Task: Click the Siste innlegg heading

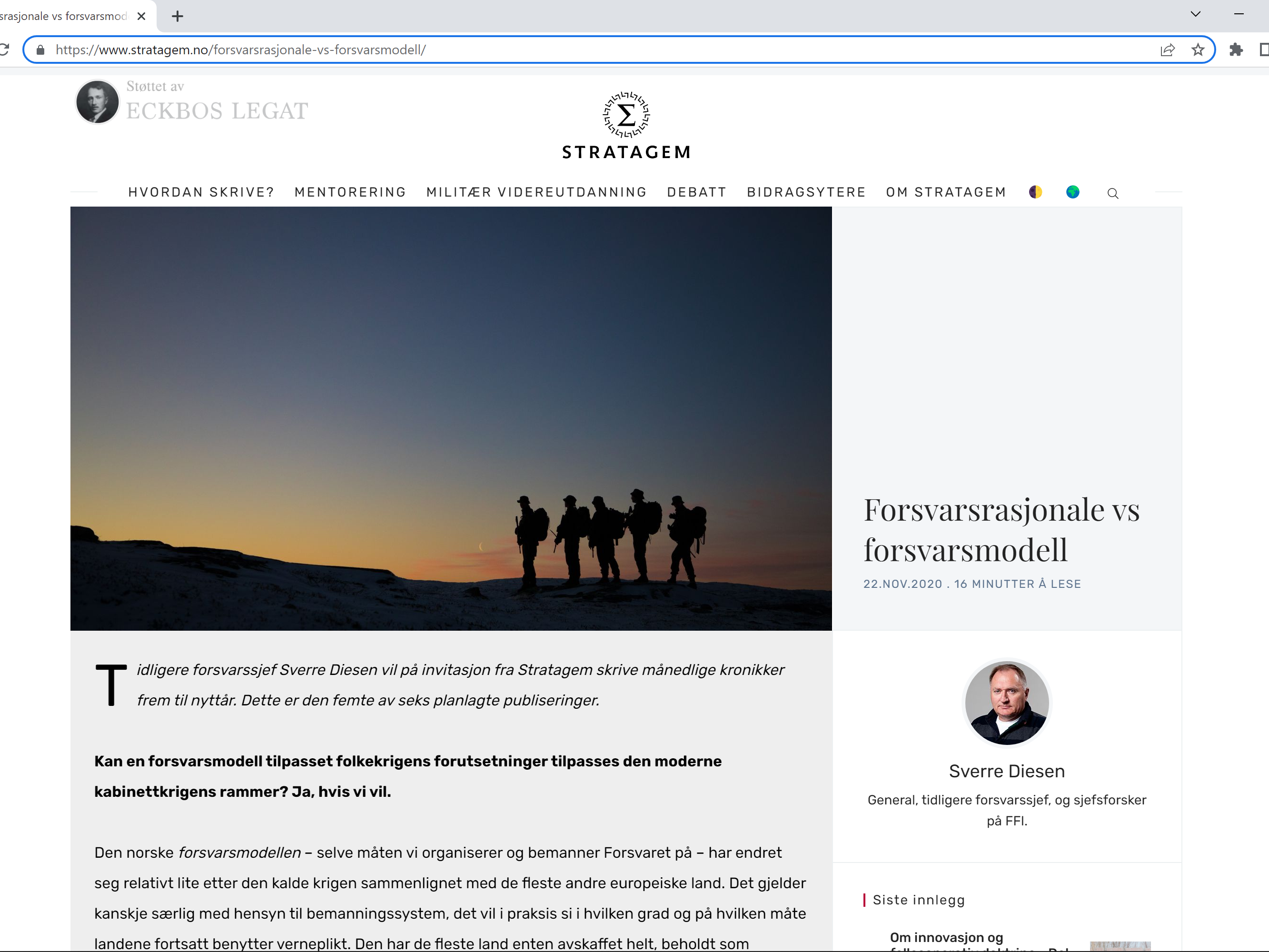Action: click(919, 900)
